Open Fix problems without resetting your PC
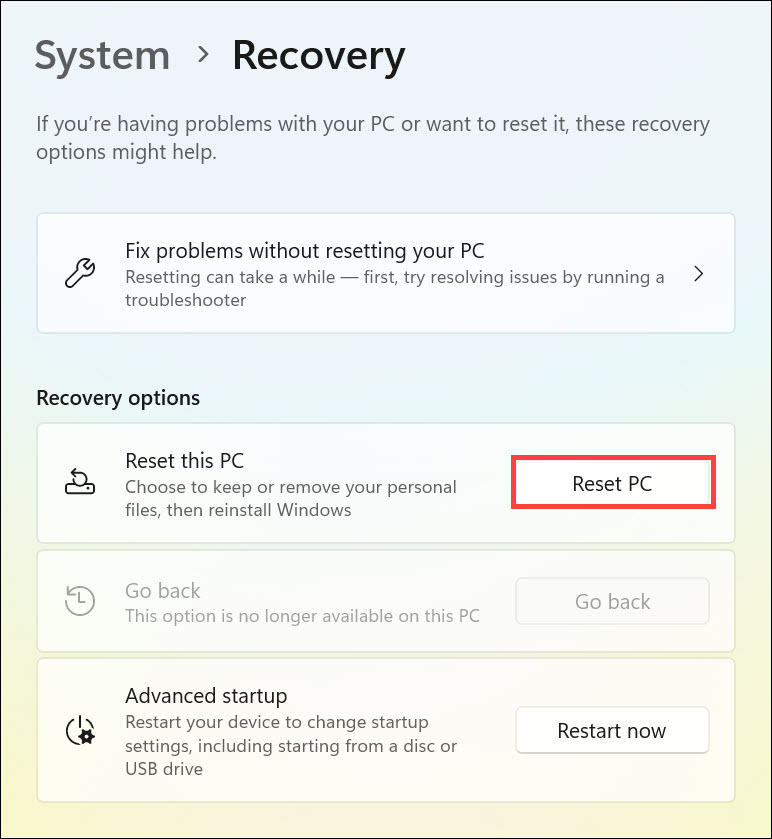The width and height of the screenshot is (772, 839). tap(305, 250)
